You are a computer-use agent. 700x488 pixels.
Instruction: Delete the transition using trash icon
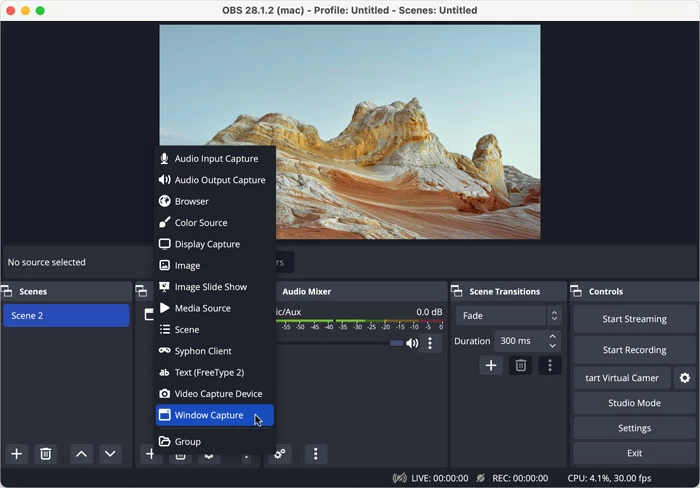click(520, 366)
